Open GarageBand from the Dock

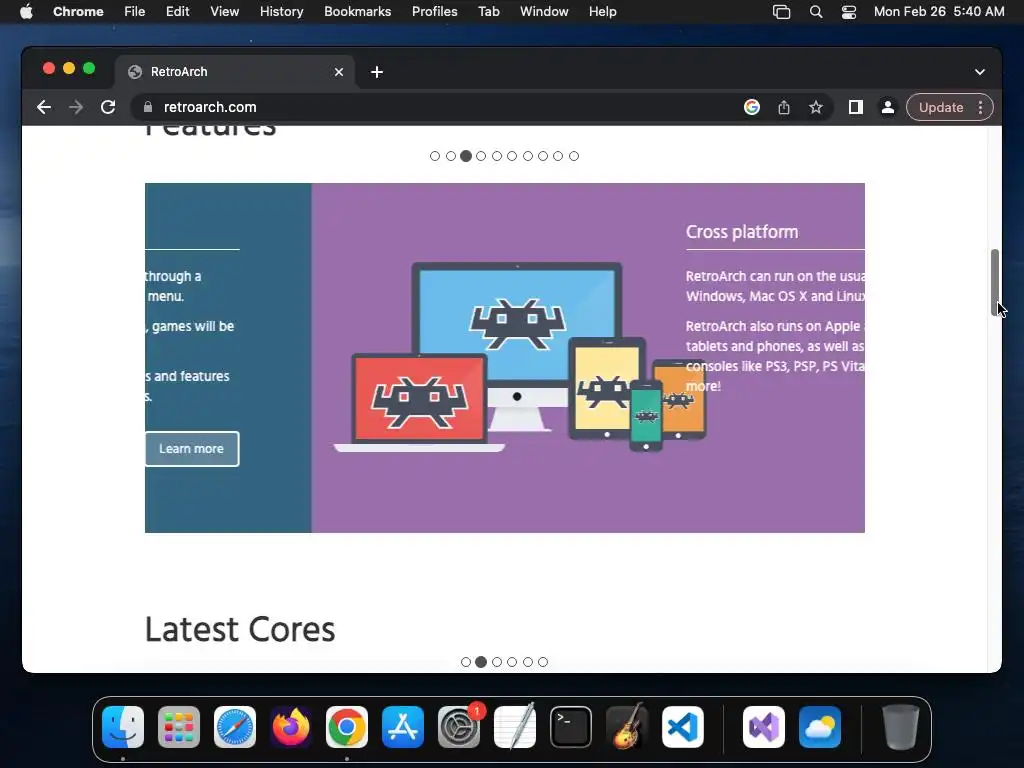click(x=627, y=727)
